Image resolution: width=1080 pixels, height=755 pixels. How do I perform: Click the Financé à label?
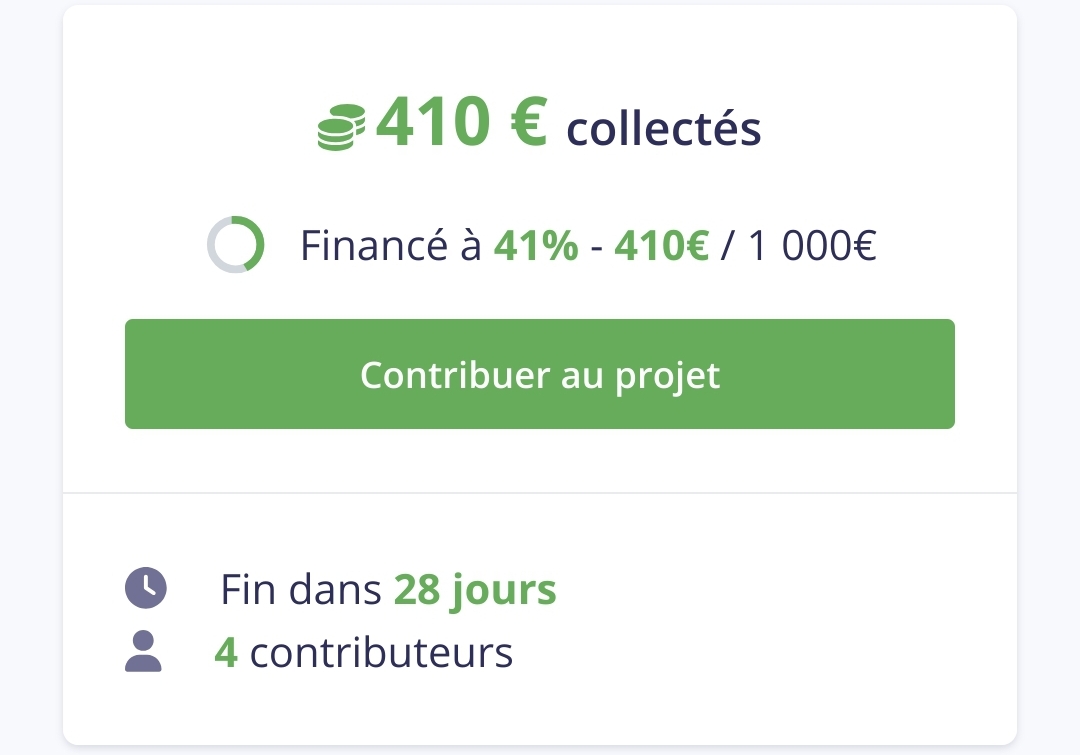click(x=391, y=246)
